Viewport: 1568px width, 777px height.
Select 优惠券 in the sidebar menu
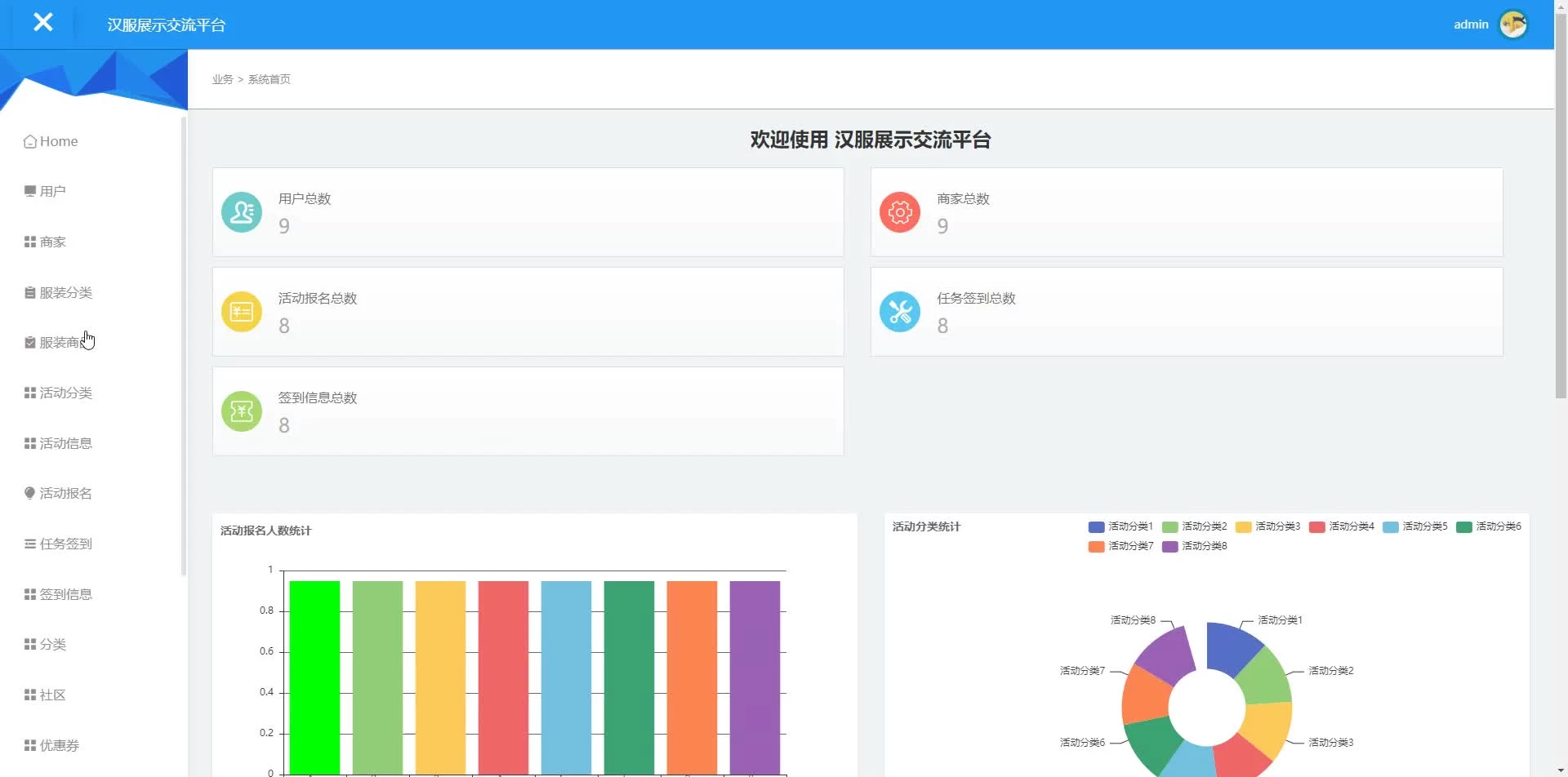click(59, 745)
